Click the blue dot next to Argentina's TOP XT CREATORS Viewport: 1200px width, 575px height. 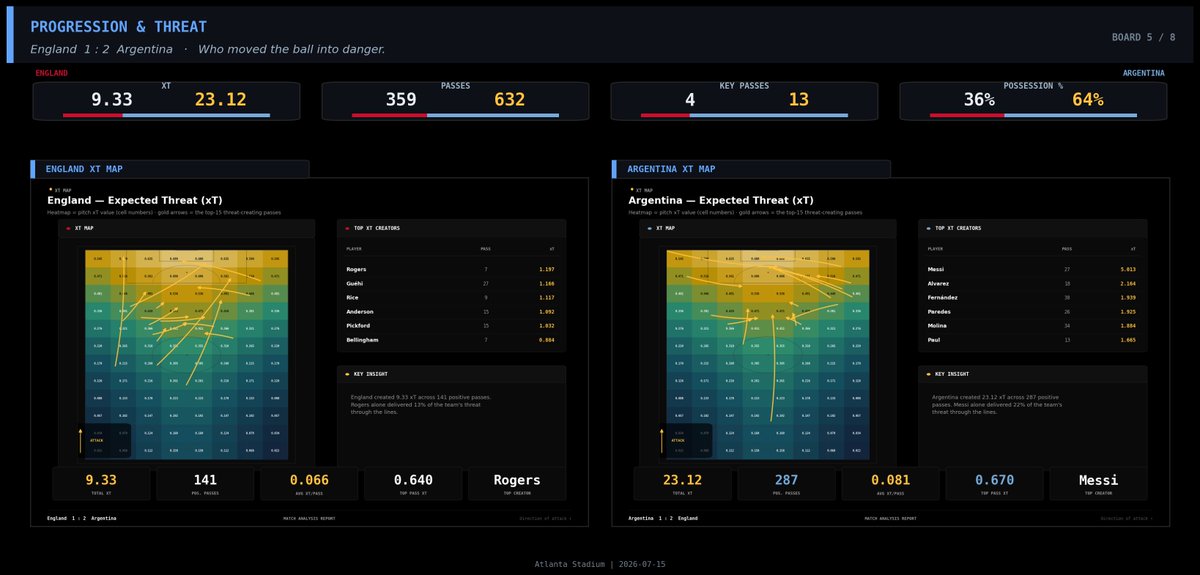pyautogui.click(x=928, y=228)
